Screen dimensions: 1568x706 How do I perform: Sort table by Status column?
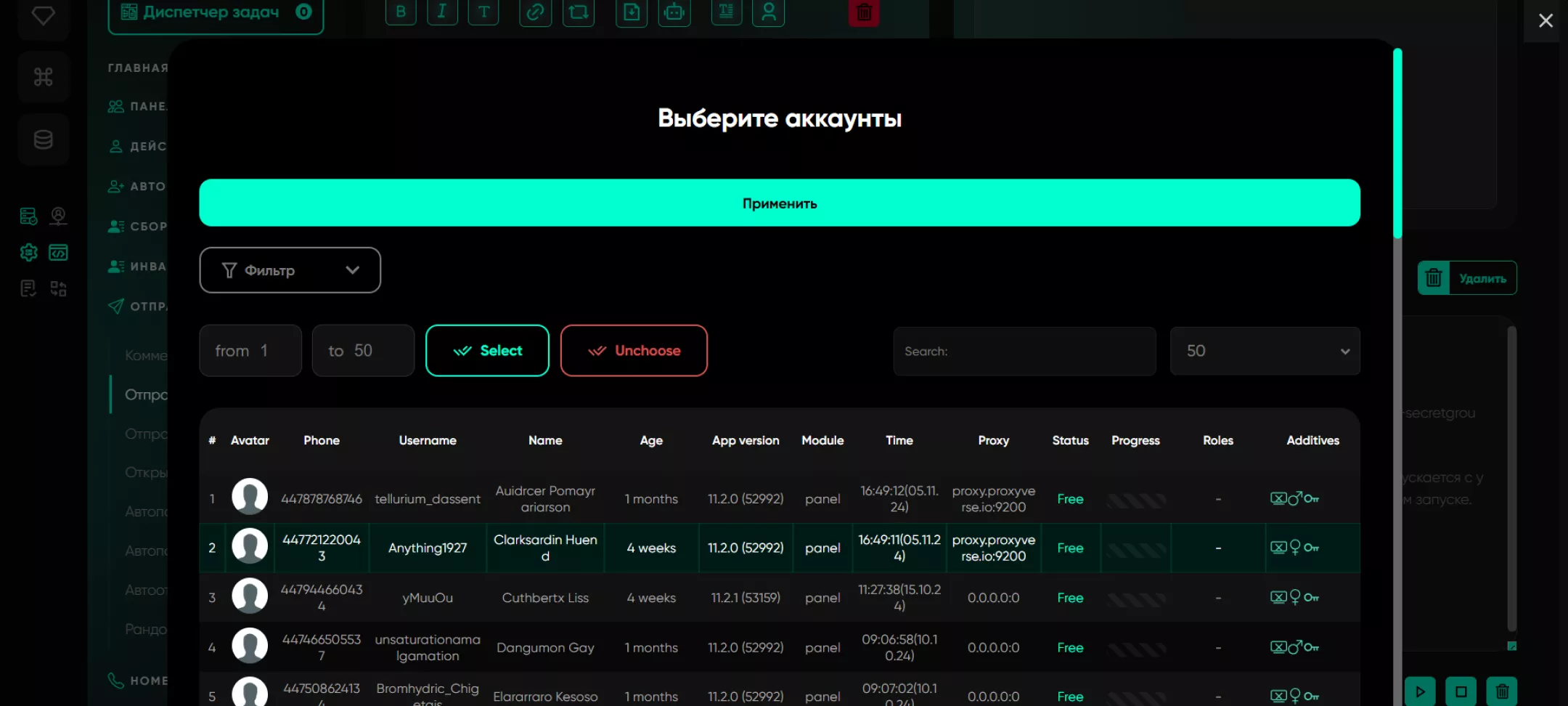[x=1070, y=440]
